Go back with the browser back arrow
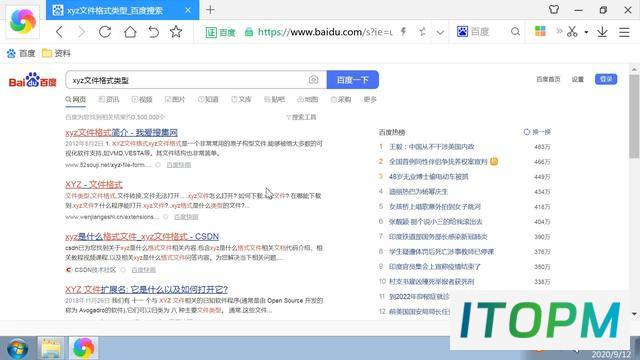This screenshot has height=360, width=640. click(60, 32)
